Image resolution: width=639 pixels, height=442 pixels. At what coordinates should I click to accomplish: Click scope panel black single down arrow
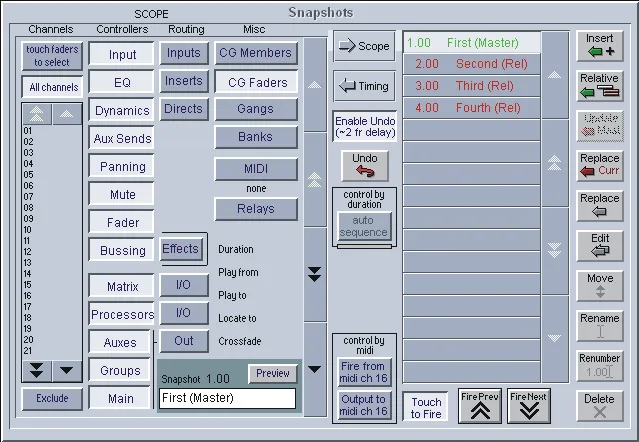[315, 369]
